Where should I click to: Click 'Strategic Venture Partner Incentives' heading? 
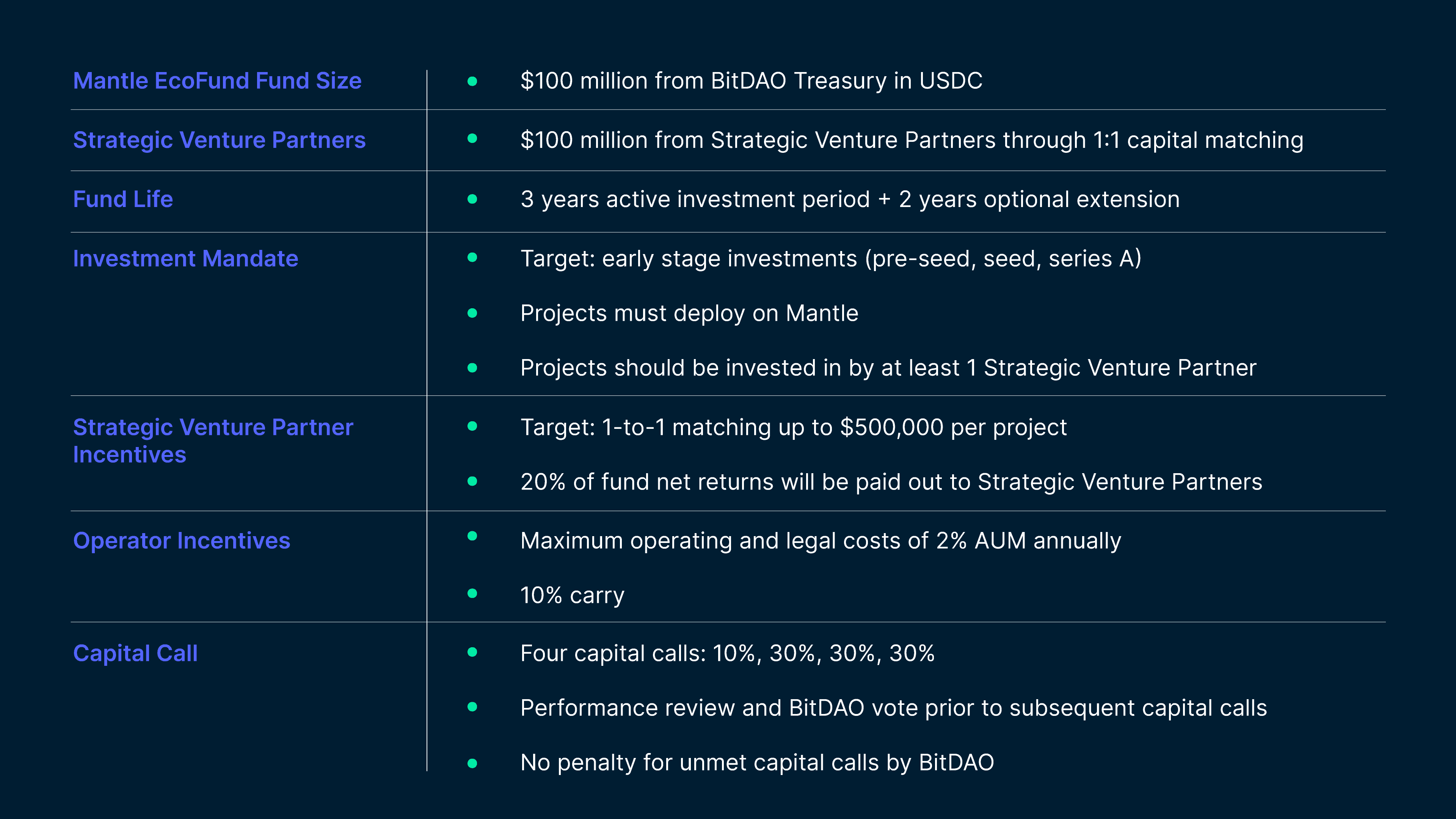212,441
